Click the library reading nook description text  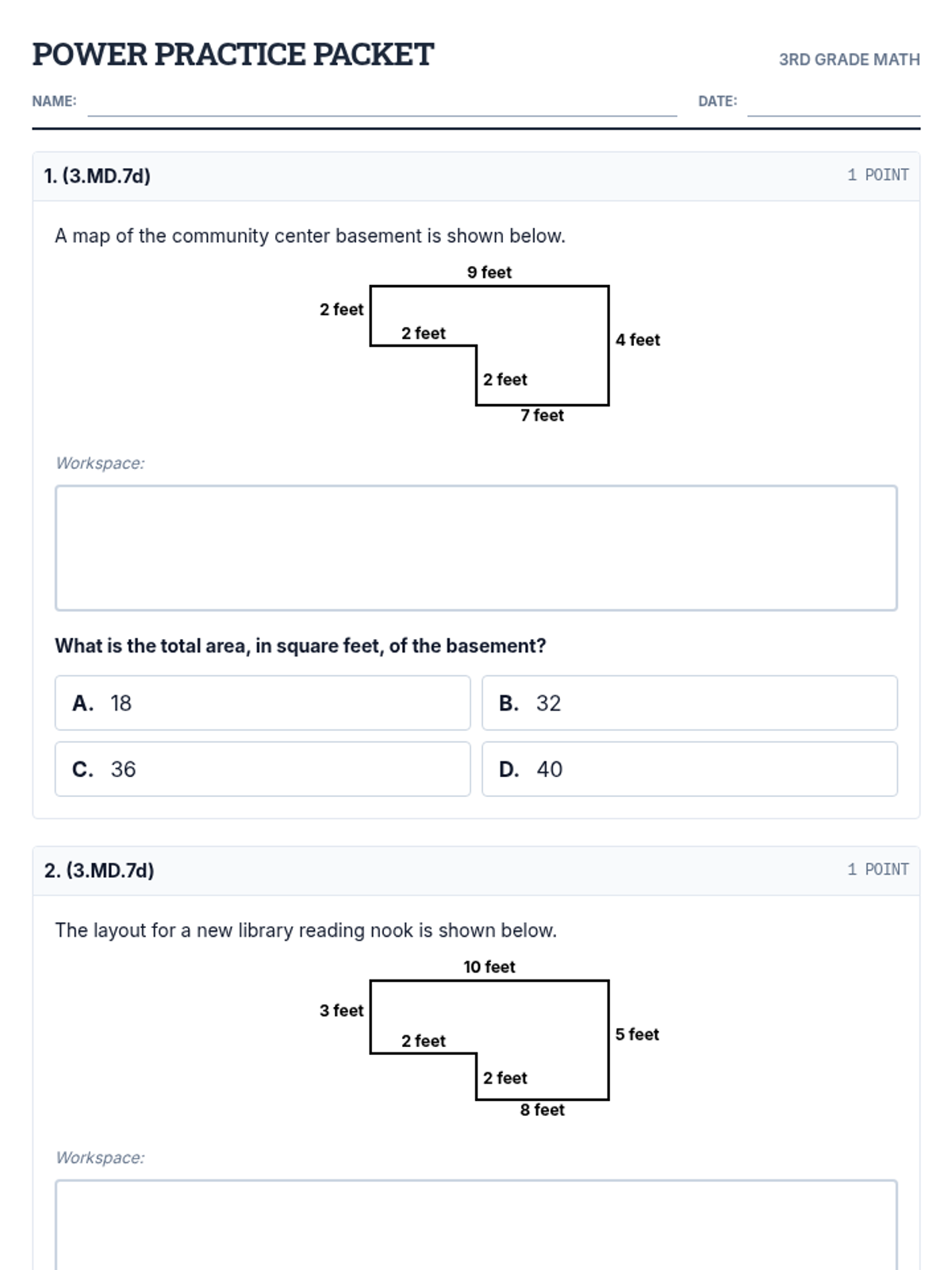tap(305, 930)
